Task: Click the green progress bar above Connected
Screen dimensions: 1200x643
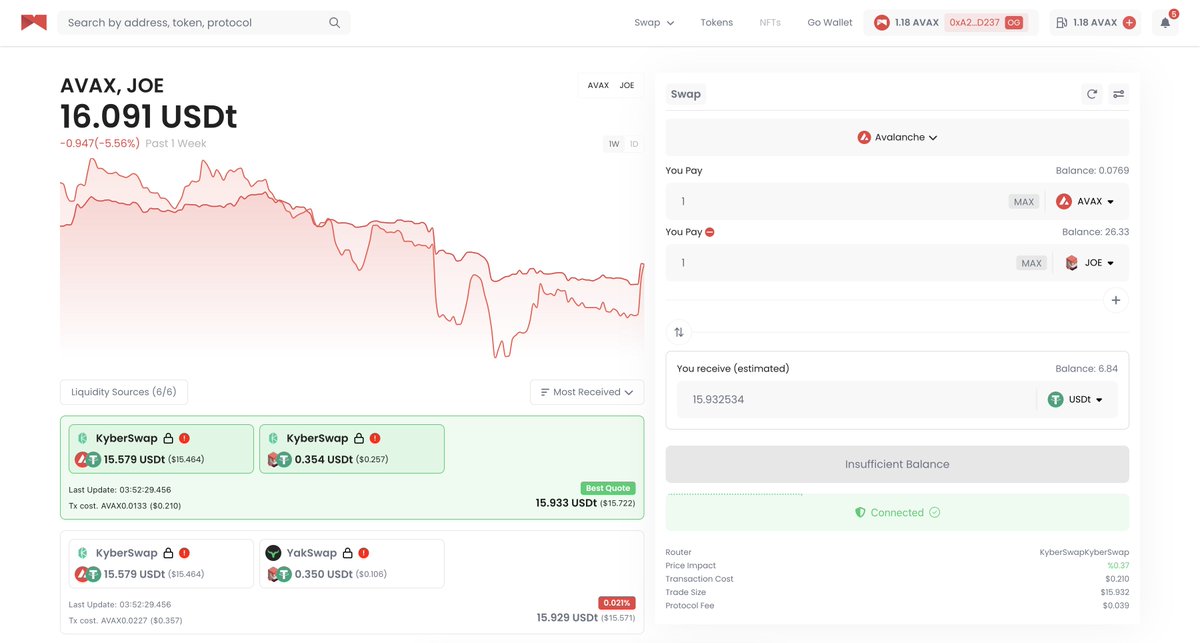Action: 735,494
